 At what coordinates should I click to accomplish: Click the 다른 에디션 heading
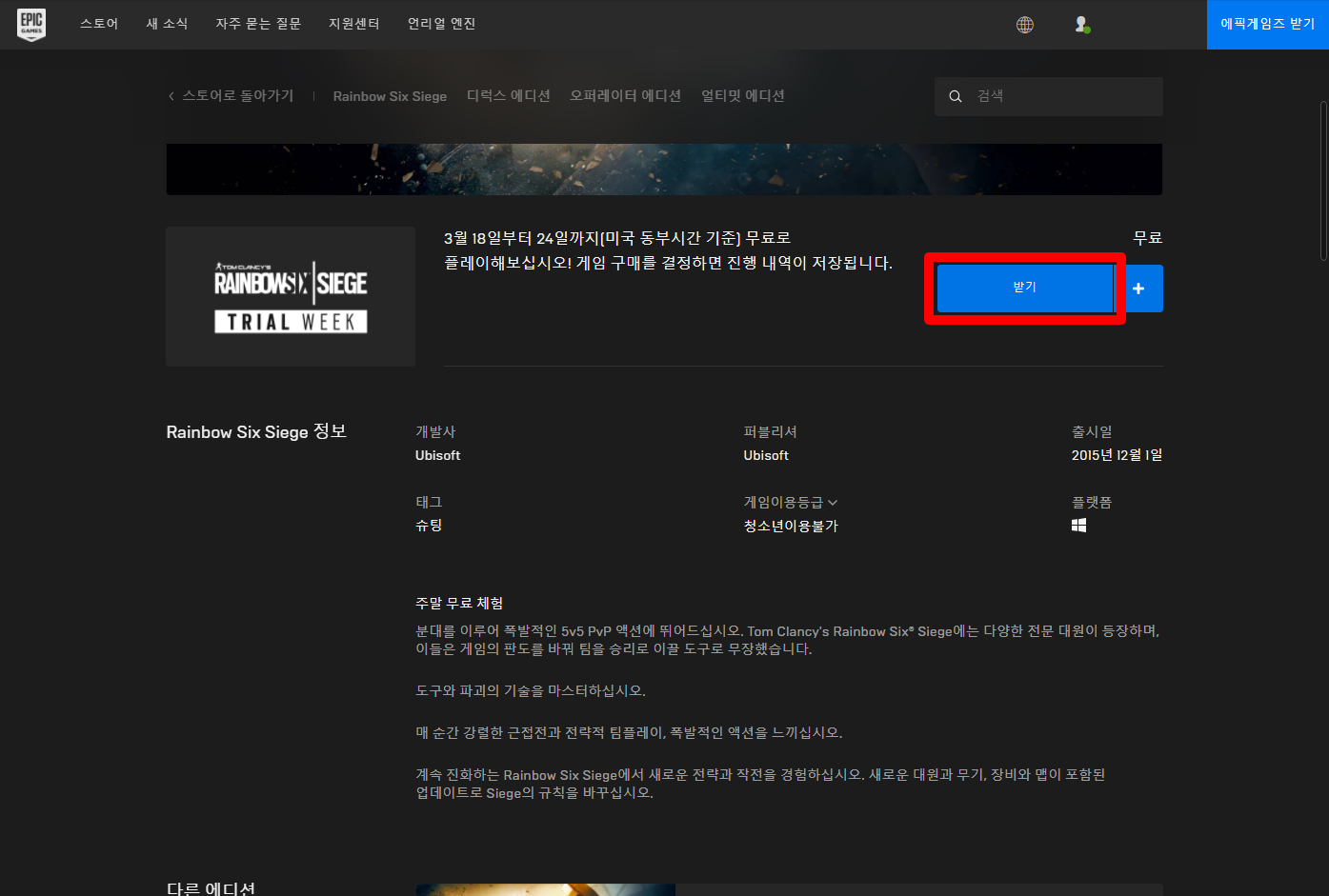pos(211,888)
